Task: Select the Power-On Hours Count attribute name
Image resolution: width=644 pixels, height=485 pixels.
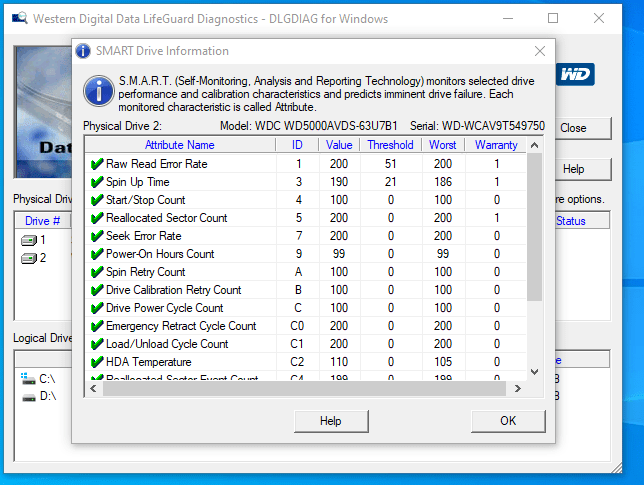Action: (x=160, y=254)
